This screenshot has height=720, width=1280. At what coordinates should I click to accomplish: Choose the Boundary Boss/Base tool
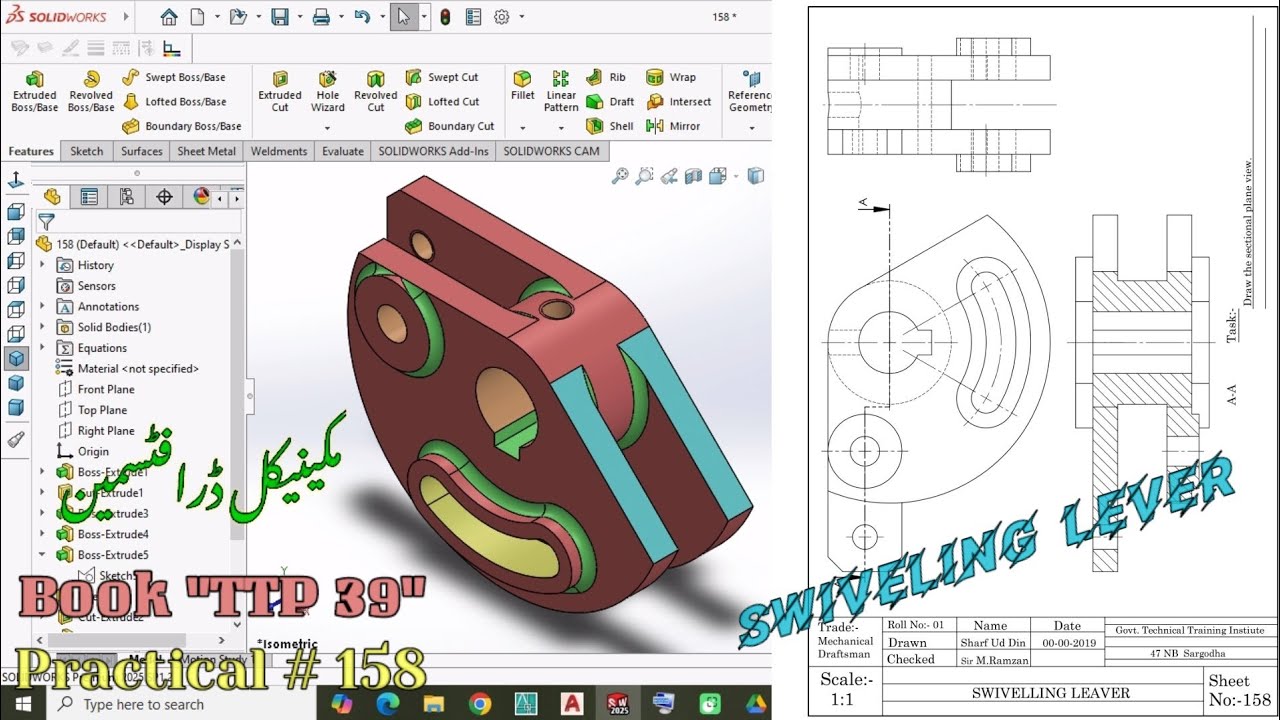181,126
